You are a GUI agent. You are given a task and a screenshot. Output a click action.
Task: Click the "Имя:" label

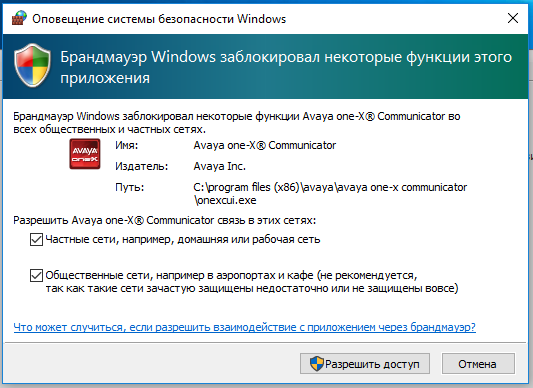(x=126, y=146)
